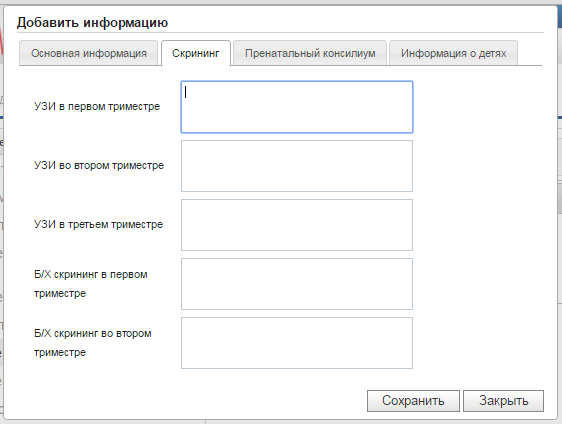Click the Б/Х скрининг во втором триместре label
Screen dimensions: 562x424
click(x=93, y=343)
